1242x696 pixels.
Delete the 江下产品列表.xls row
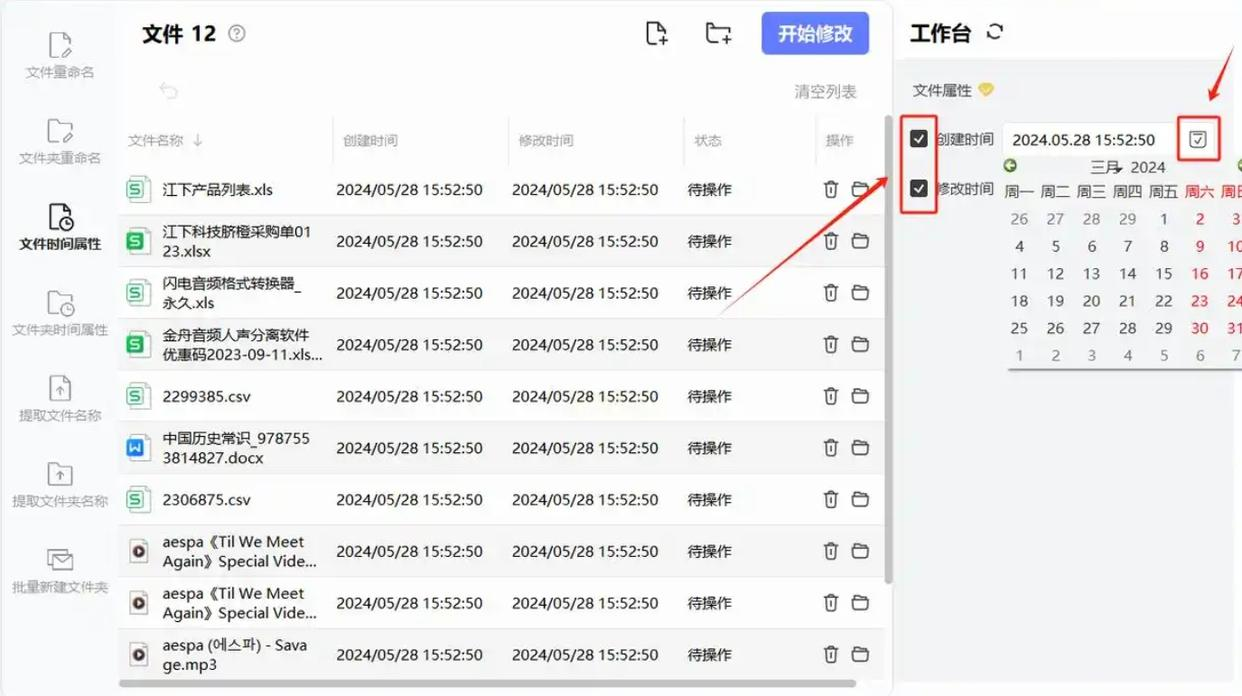coord(830,189)
